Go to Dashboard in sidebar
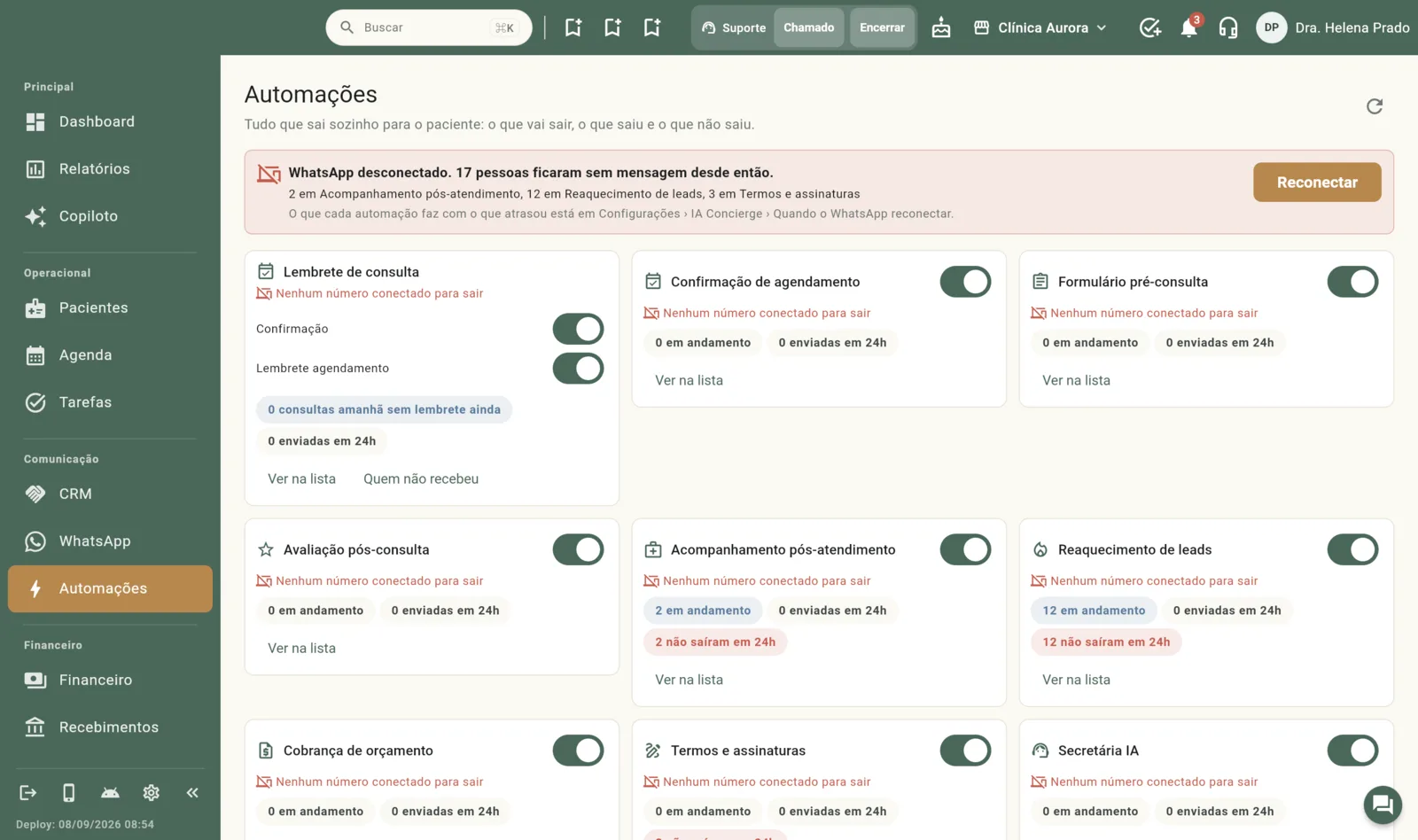Screen dimensions: 1418x840 (x=110, y=121)
